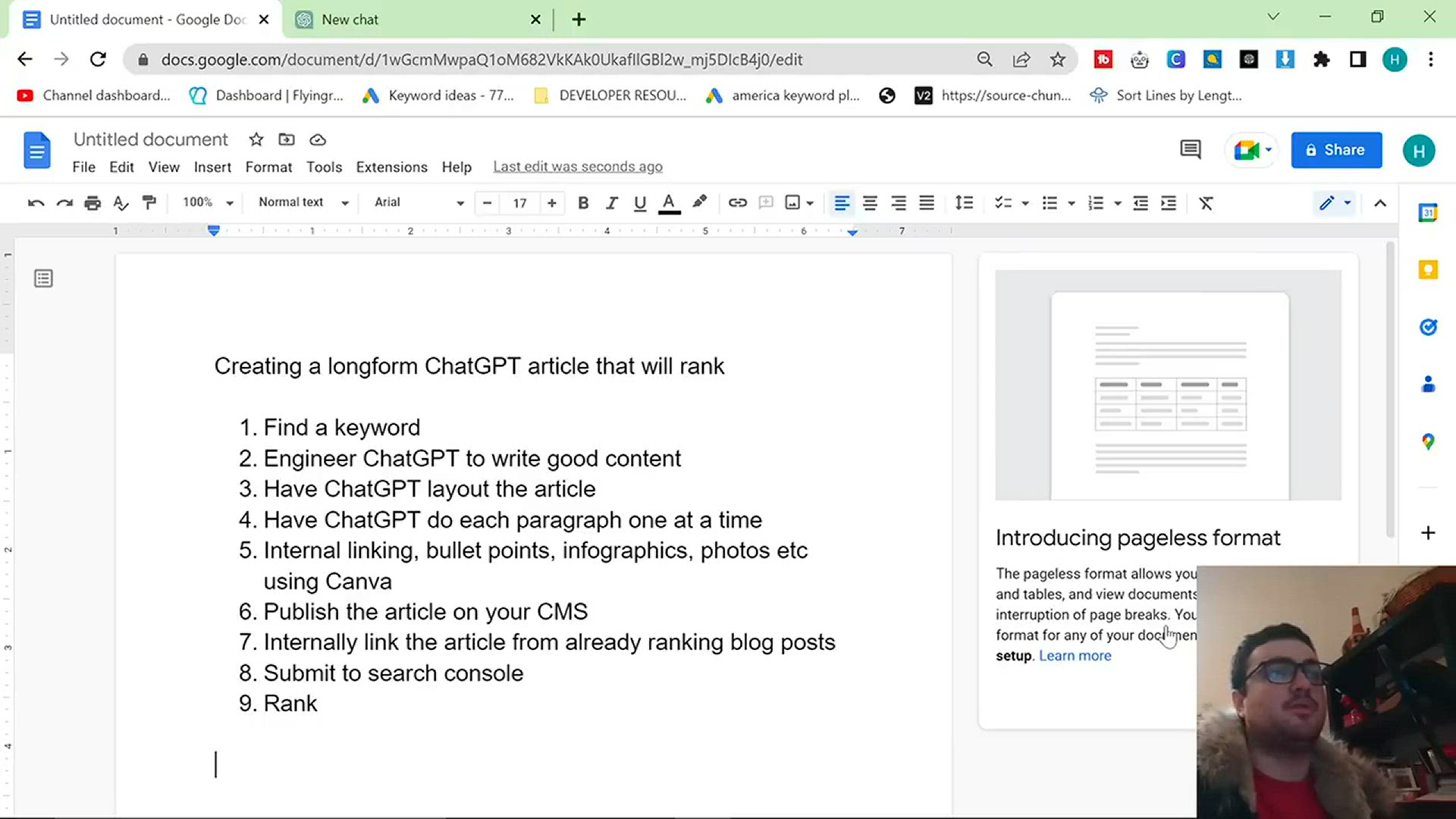
Task: Print the document using printer icon
Action: (93, 202)
